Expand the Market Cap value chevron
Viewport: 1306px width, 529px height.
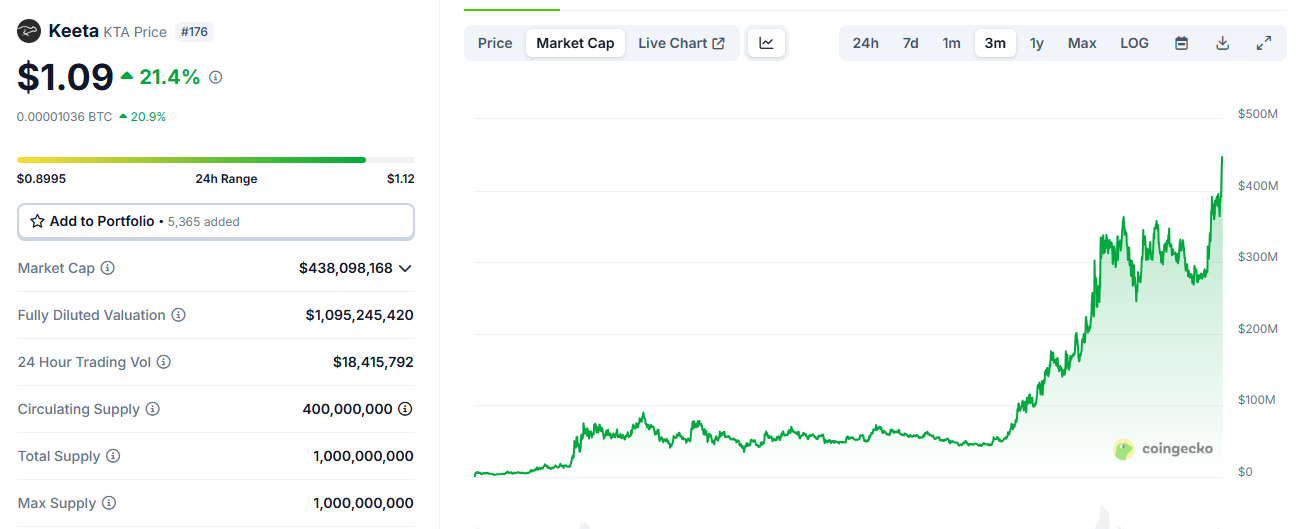405,268
